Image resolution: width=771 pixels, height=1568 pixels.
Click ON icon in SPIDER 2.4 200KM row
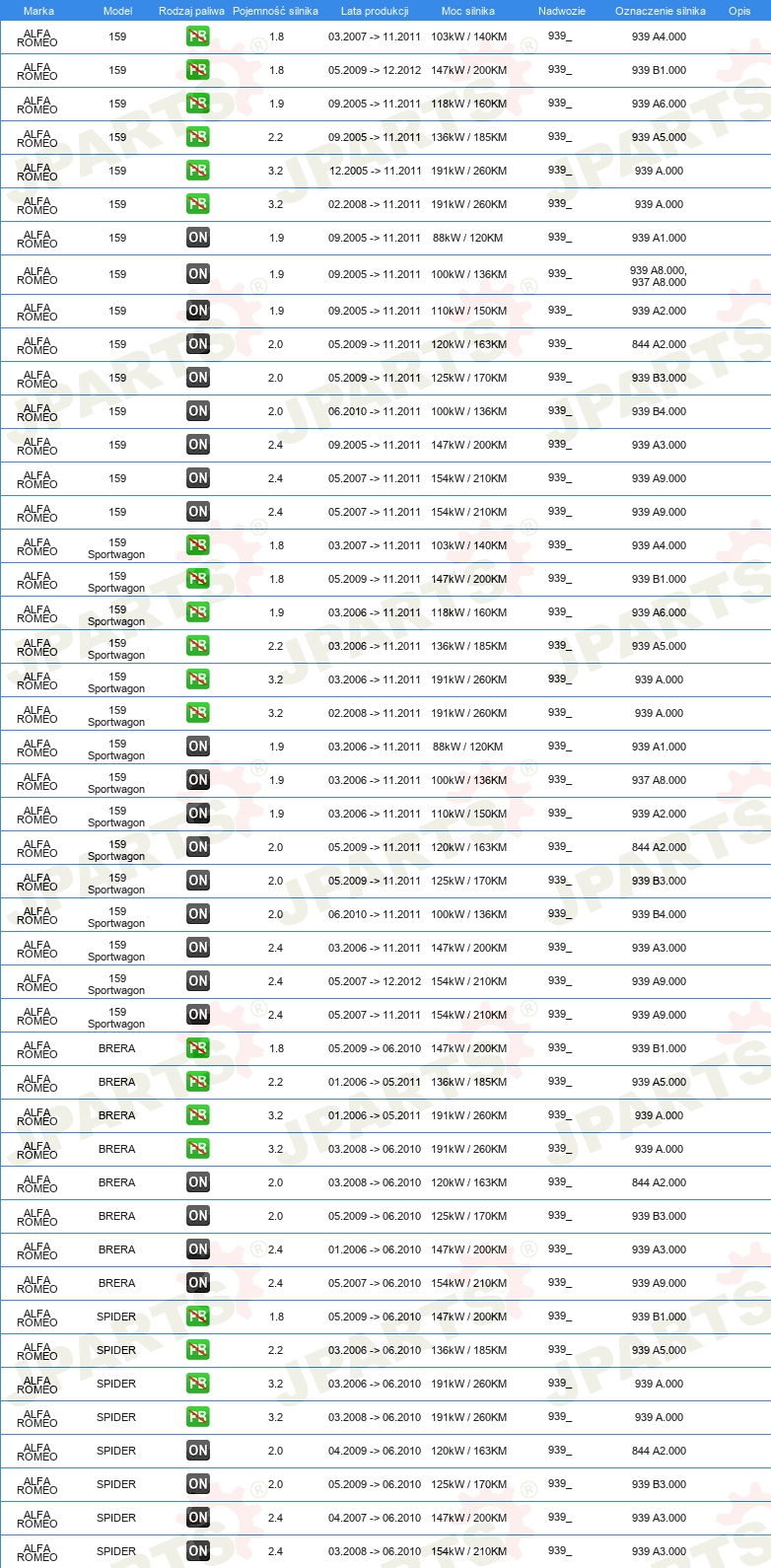[198, 1518]
